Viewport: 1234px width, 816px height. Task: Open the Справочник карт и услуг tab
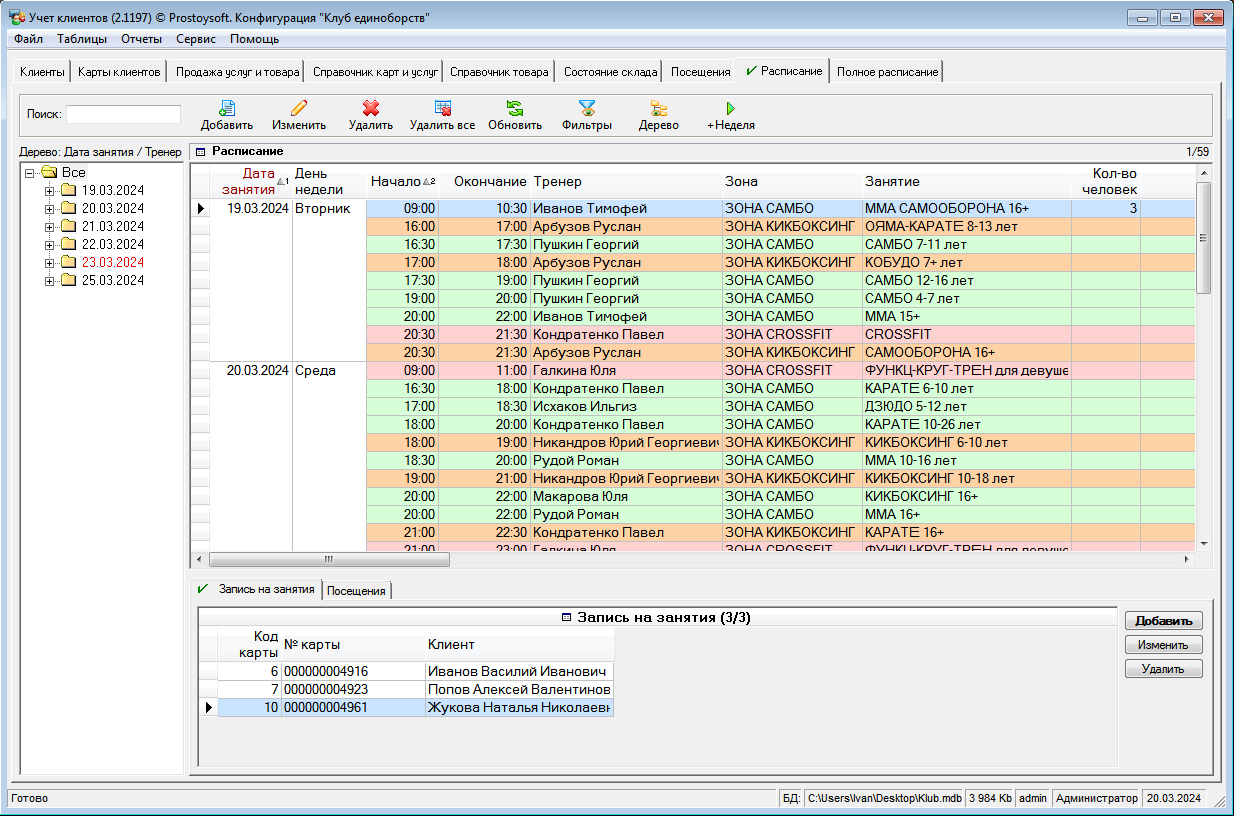[375, 72]
